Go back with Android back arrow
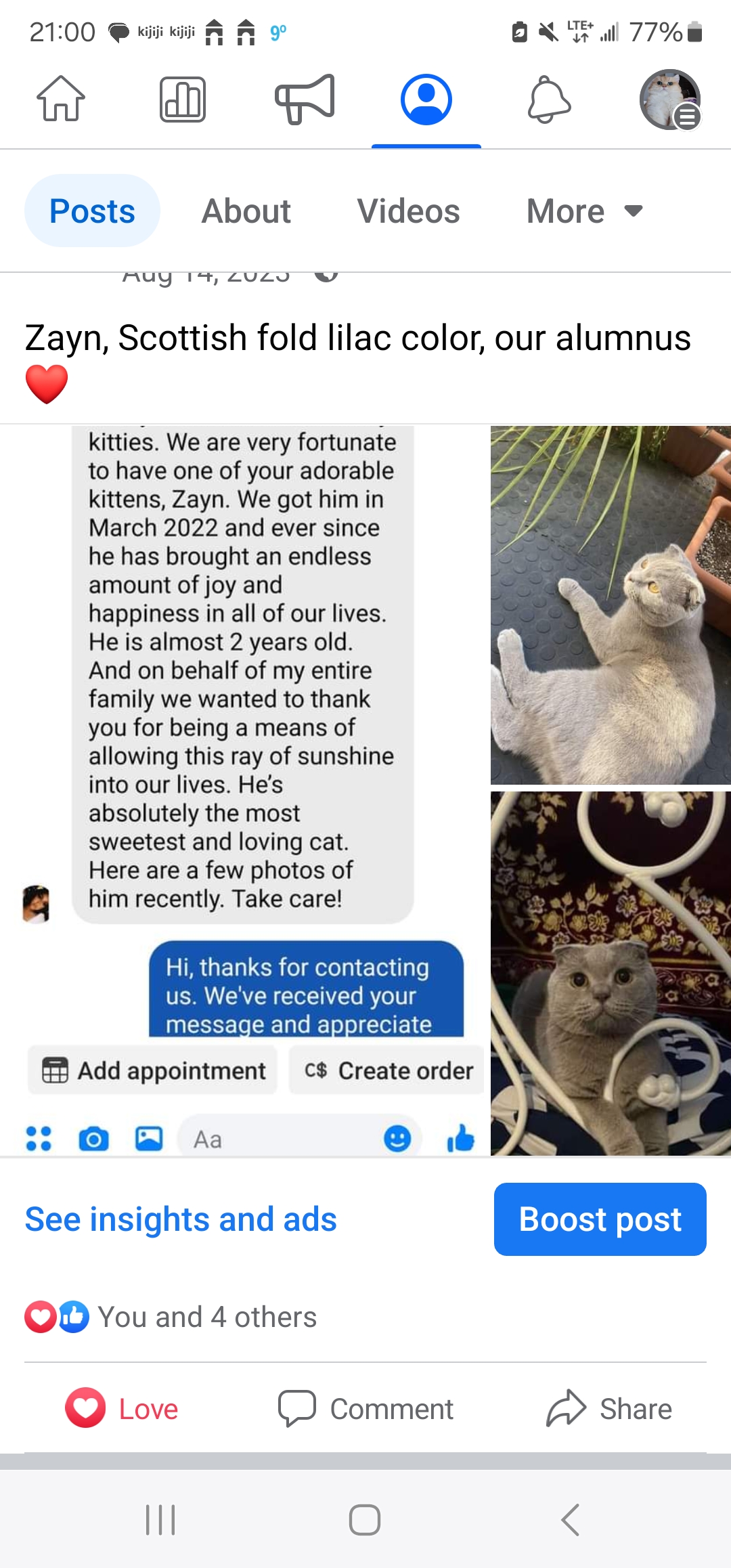Viewport: 731px width, 1568px height. (571, 1520)
